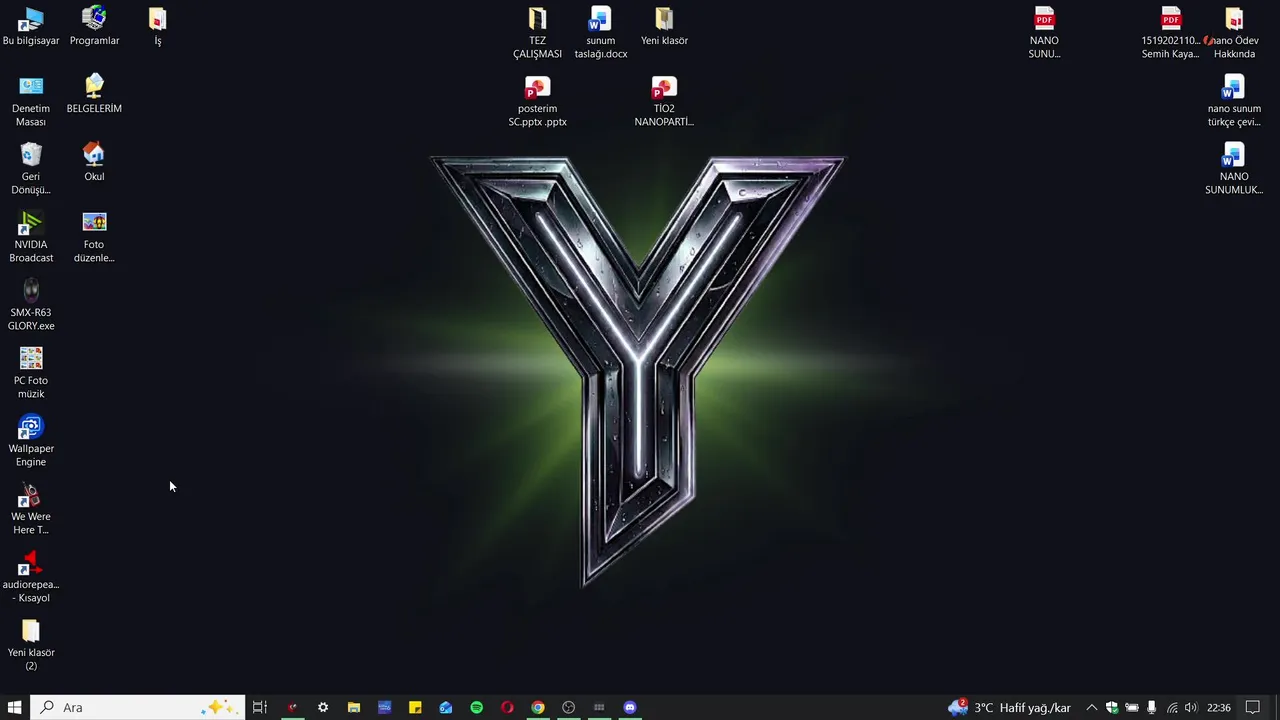Click the Ara search box
Image resolution: width=1280 pixels, height=720 pixels.
(137, 707)
